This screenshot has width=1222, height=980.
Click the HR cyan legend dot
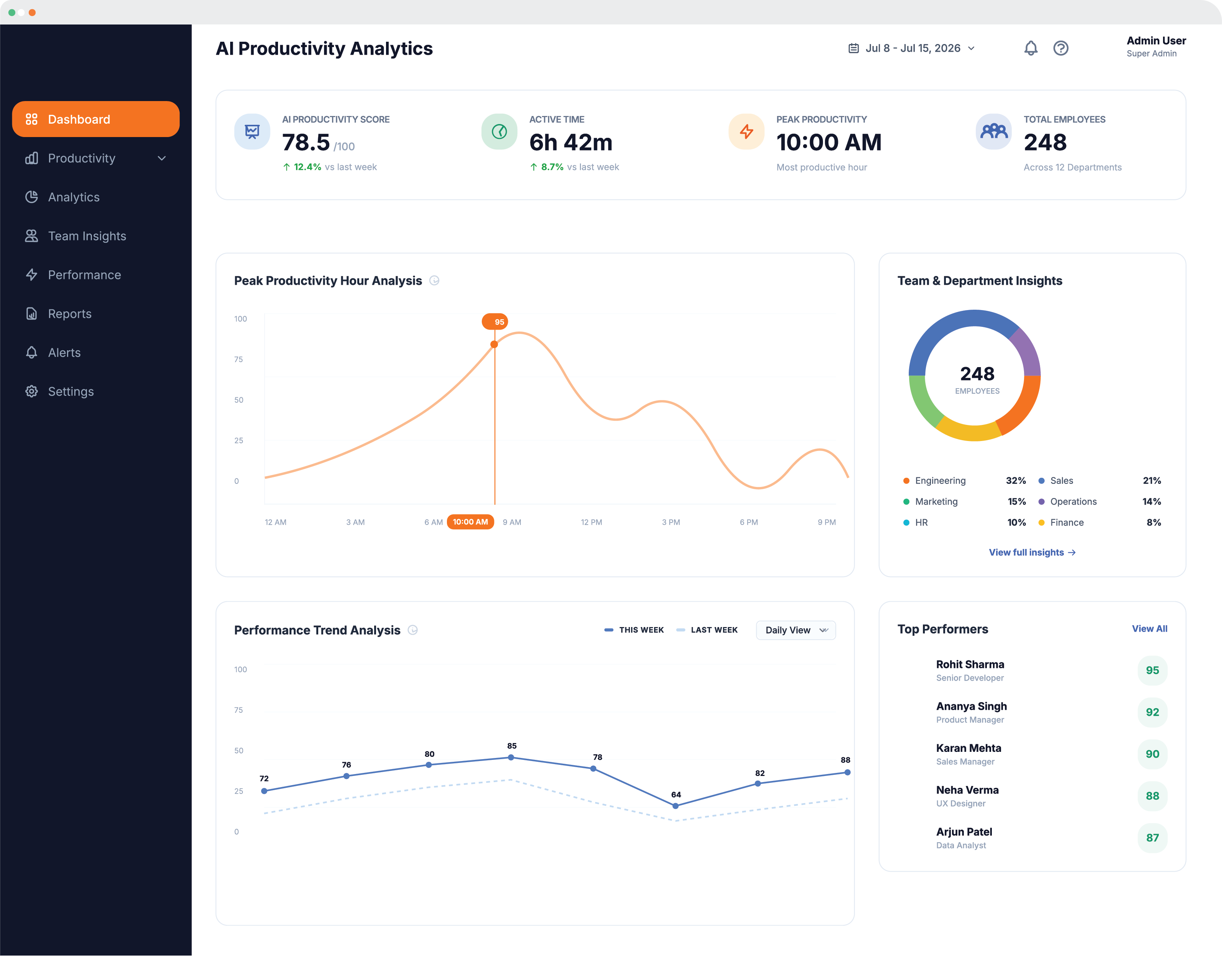(906, 523)
